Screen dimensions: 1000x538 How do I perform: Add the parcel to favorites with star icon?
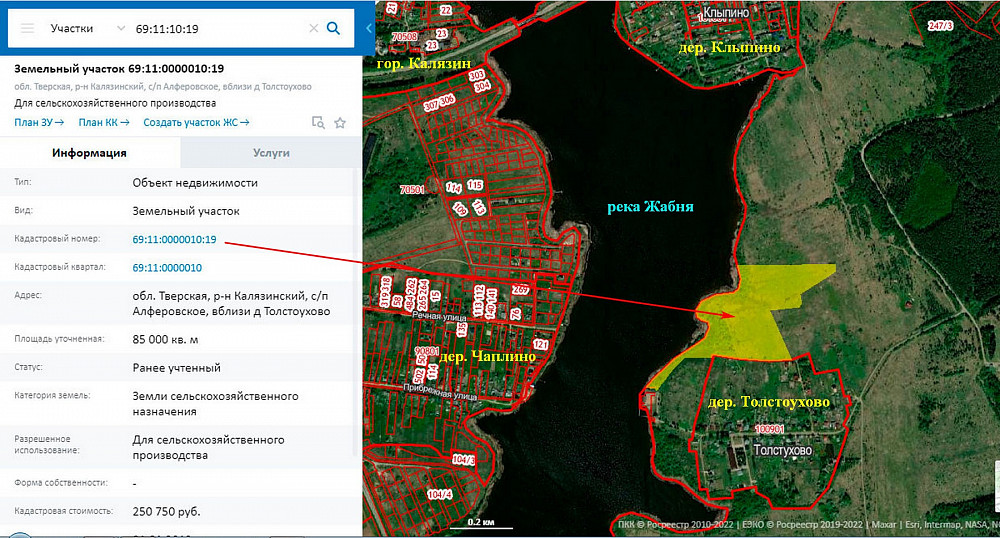point(340,123)
